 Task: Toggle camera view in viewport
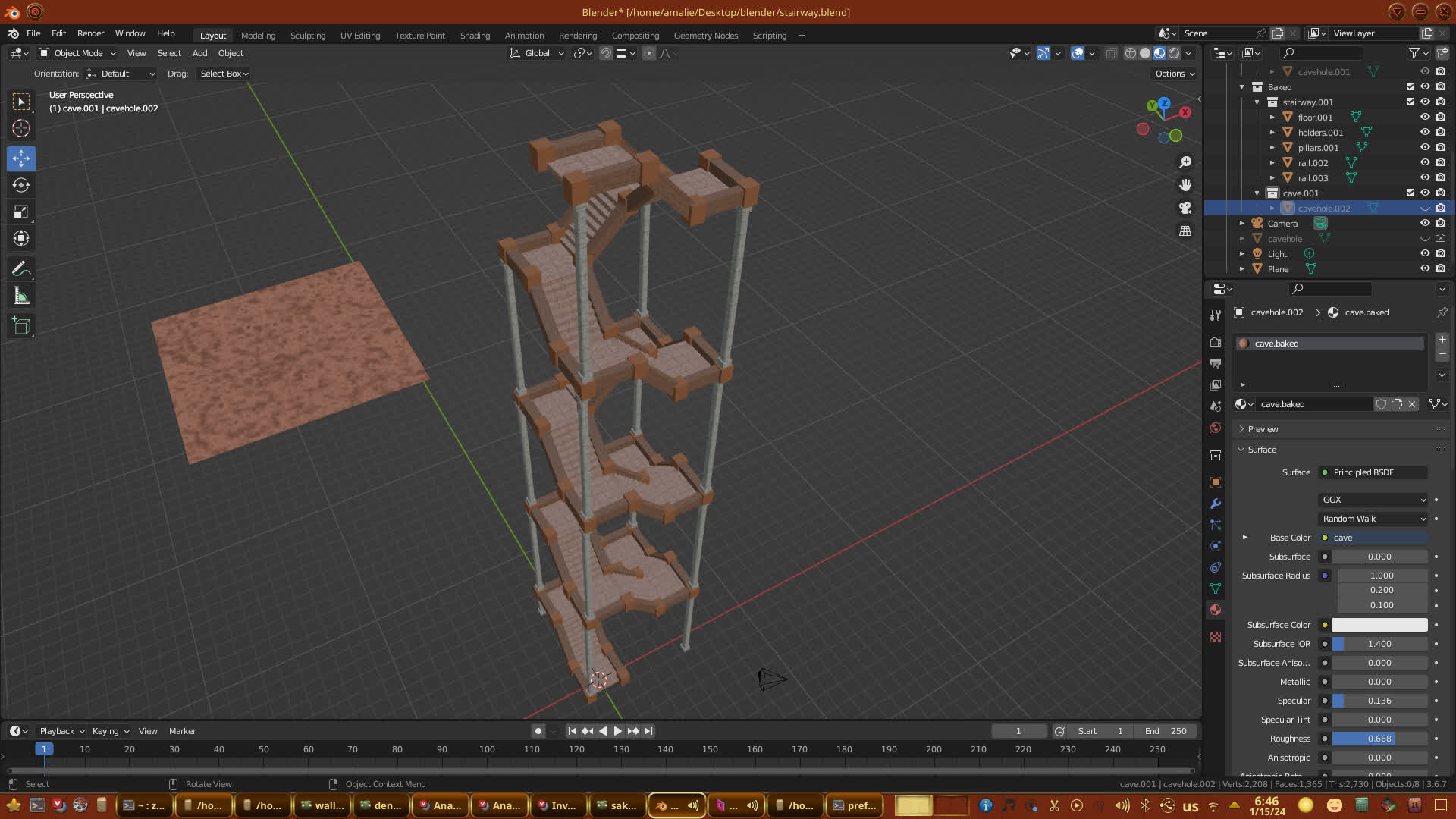click(x=1185, y=208)
